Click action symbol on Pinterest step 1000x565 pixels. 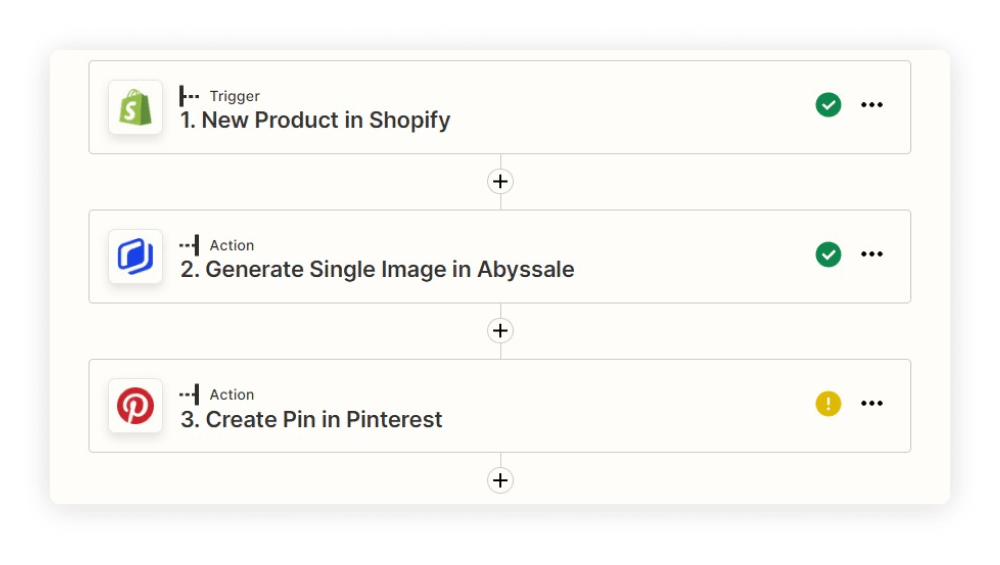[189, 394]
